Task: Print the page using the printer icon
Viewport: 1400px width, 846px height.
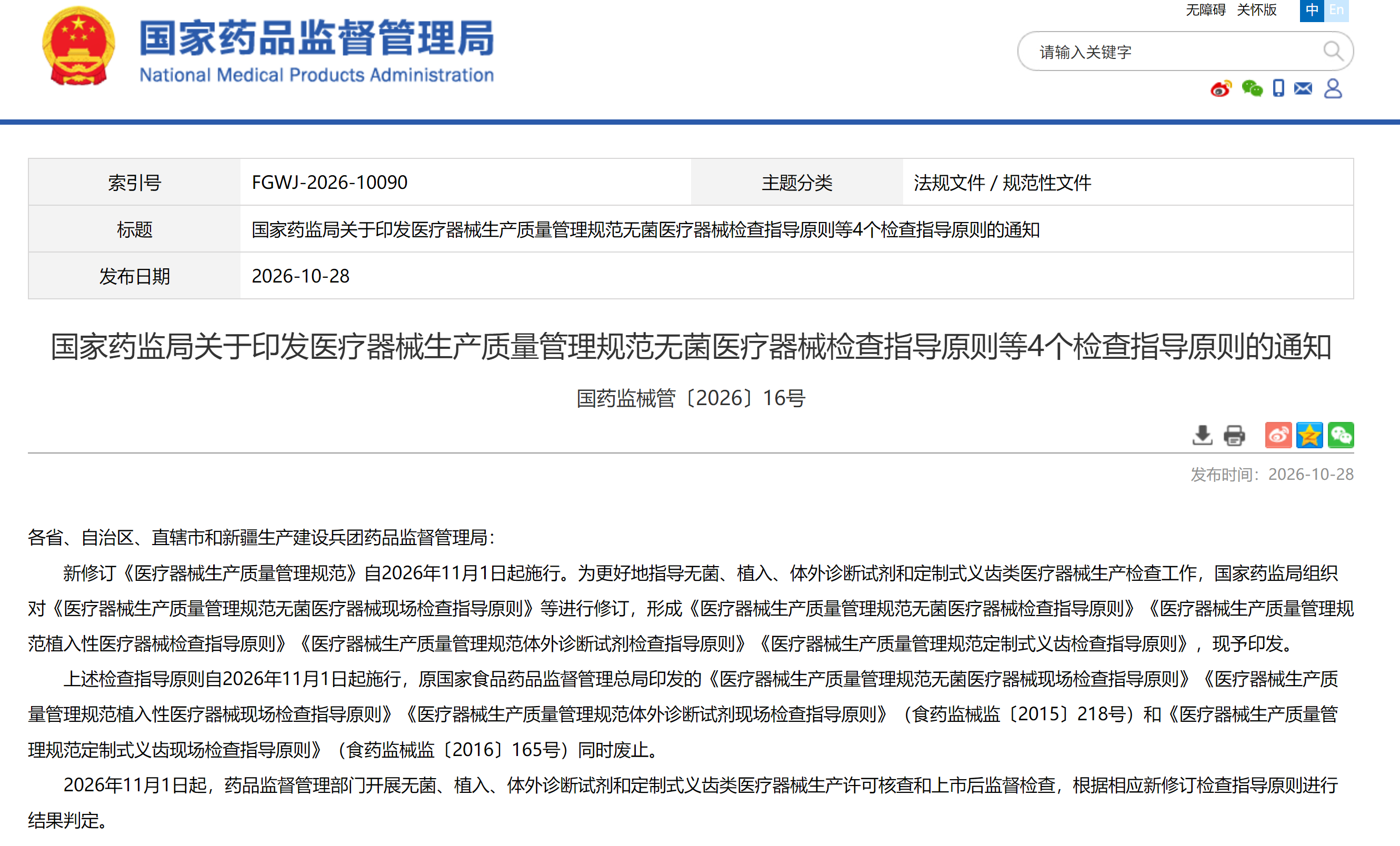Action: (1234, 436)
